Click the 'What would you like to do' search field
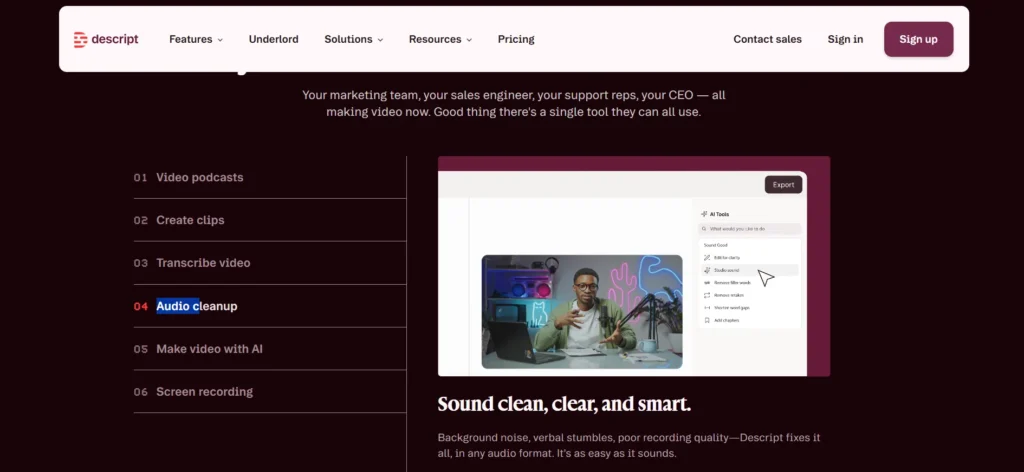This screenshot has width=1024, height=472. pos(749,229)
